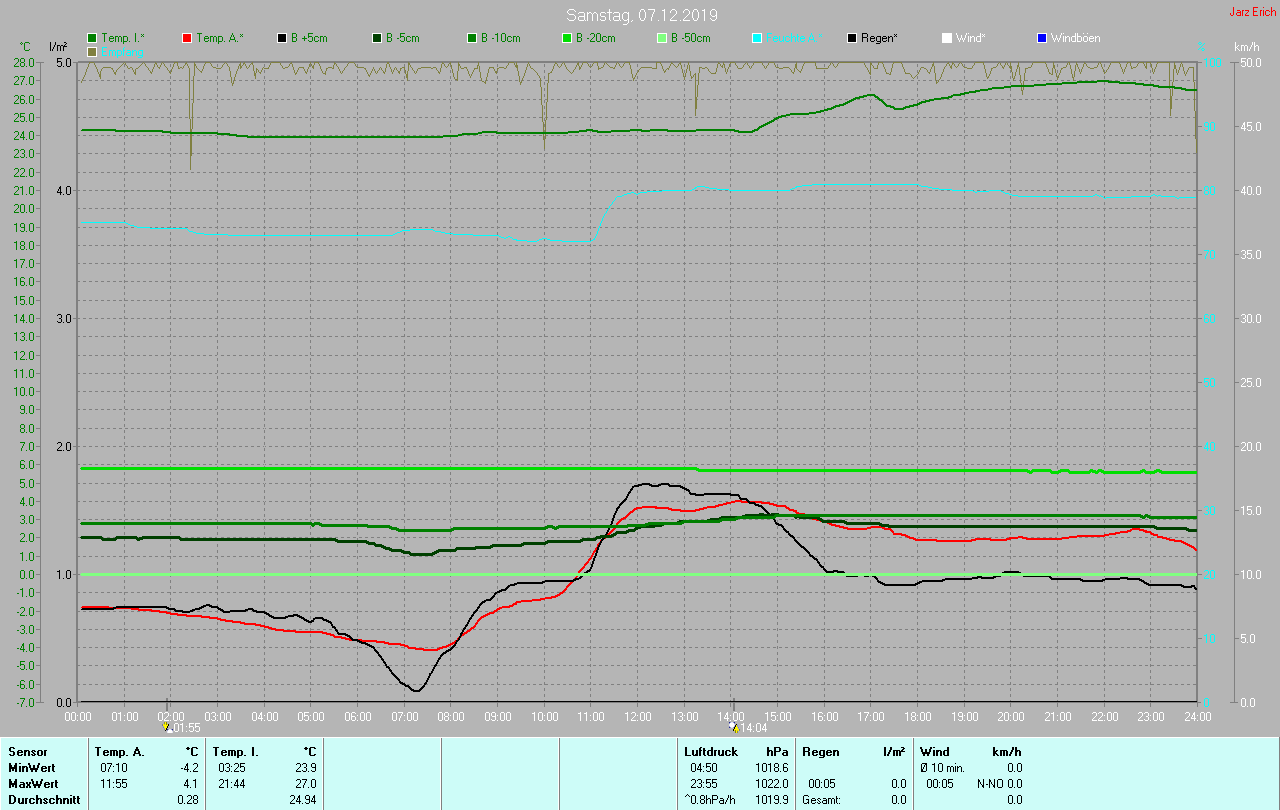Screen dimensions: 1280x810
Task: Select the white Wind* legend swatch
Action: coord(947,38)
